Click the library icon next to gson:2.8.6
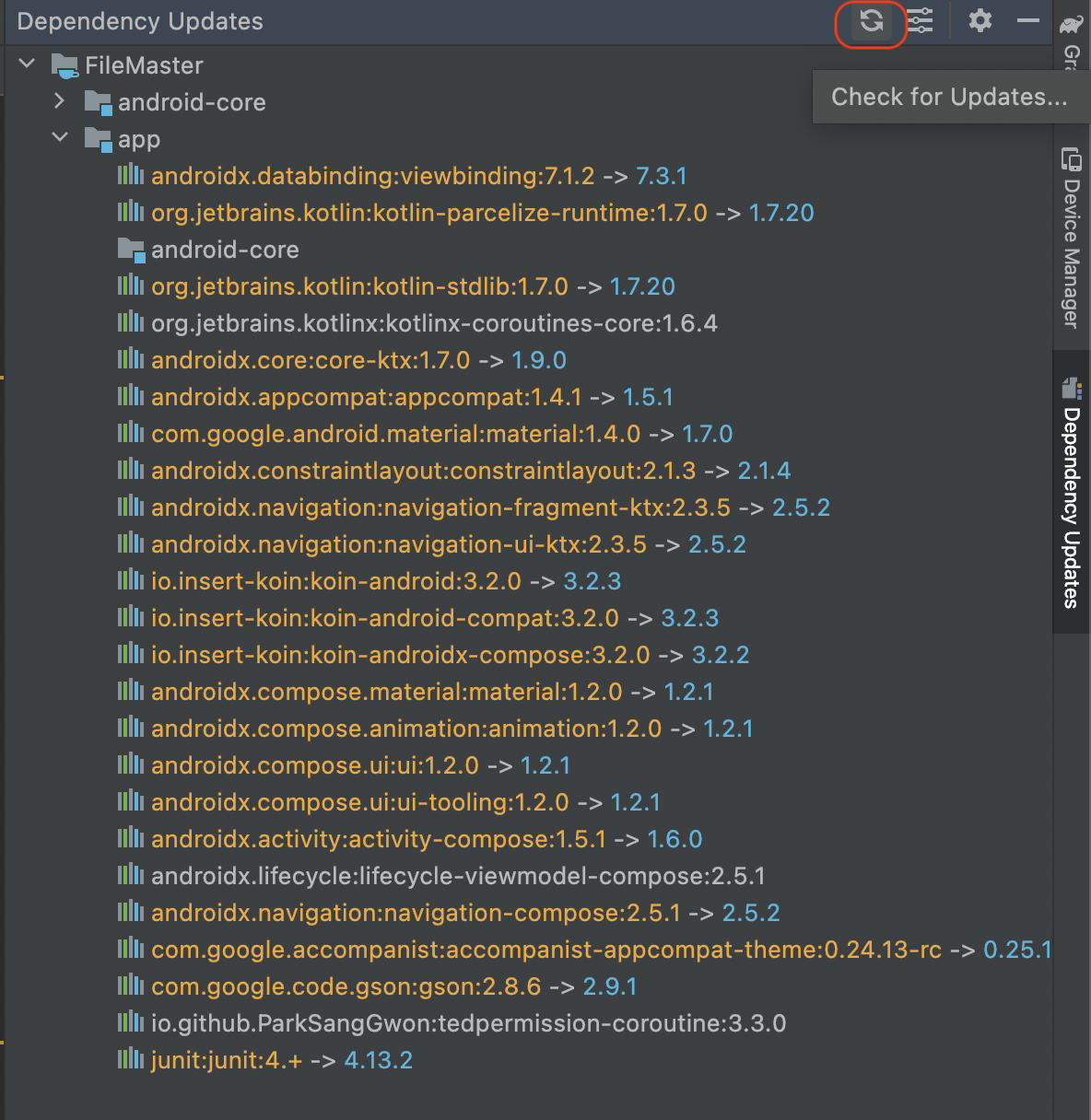The image size is (1091, 1120). coord(131,986)
